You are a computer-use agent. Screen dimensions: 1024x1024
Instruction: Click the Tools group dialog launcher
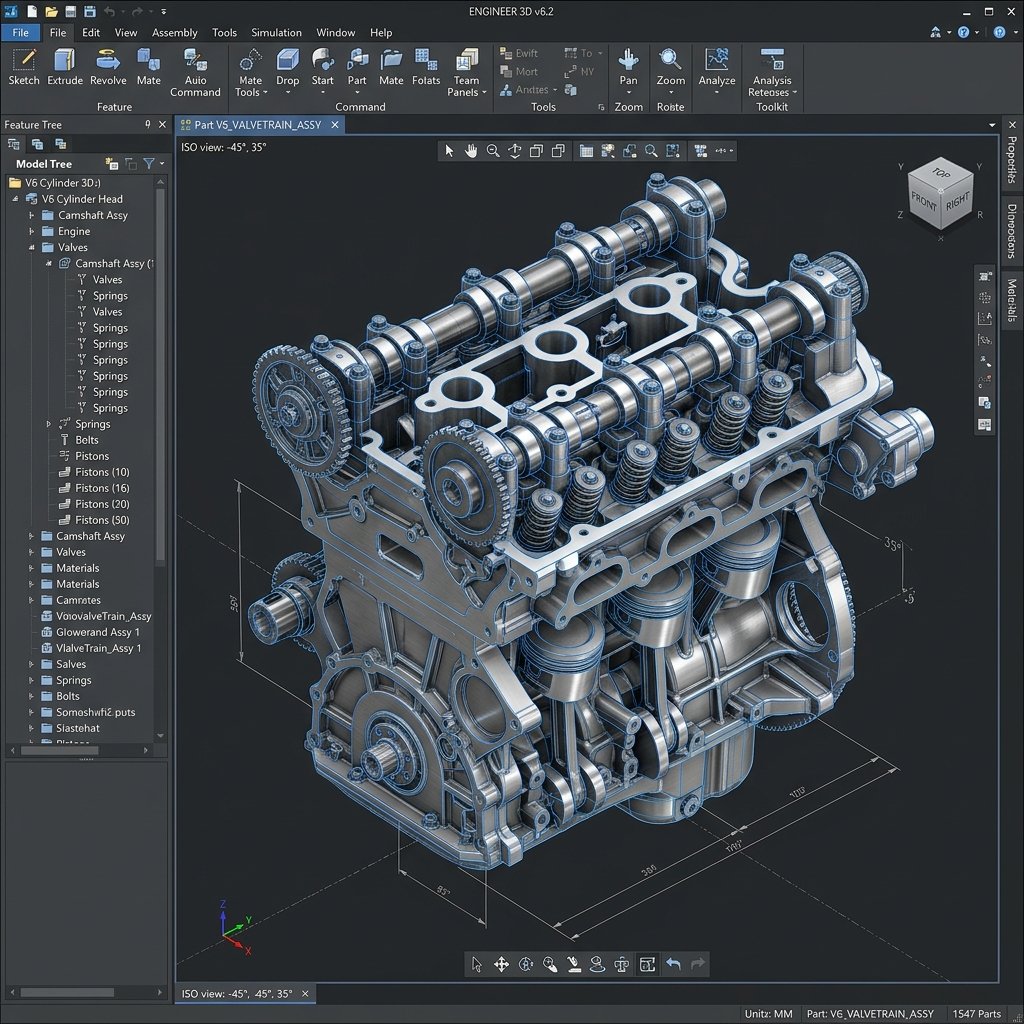(x=601, y=107)
